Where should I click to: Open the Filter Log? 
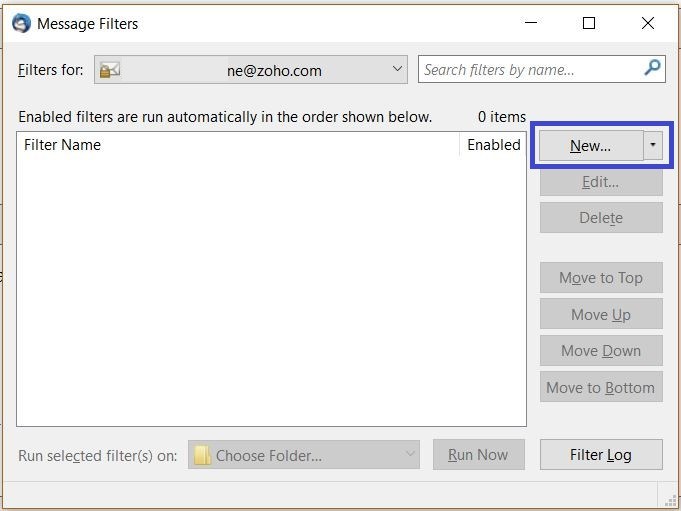601,455
